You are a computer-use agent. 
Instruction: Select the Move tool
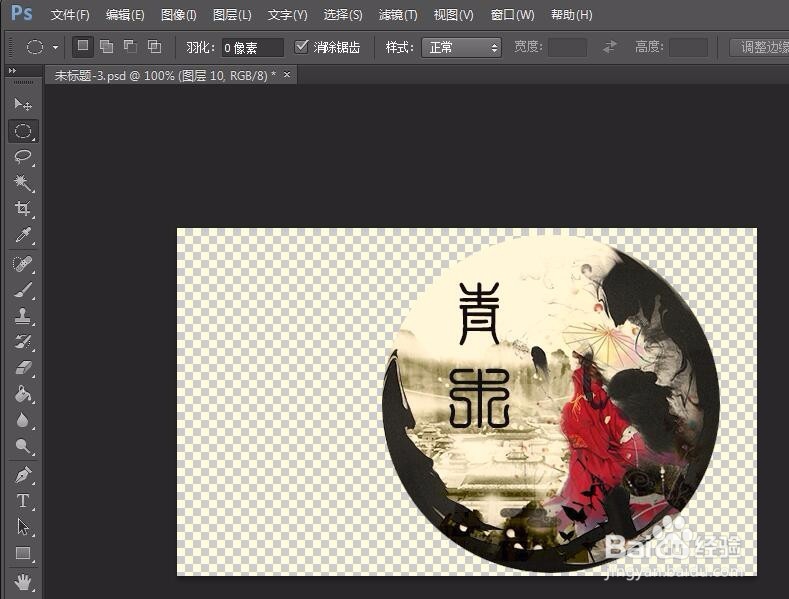pos(23,104)
